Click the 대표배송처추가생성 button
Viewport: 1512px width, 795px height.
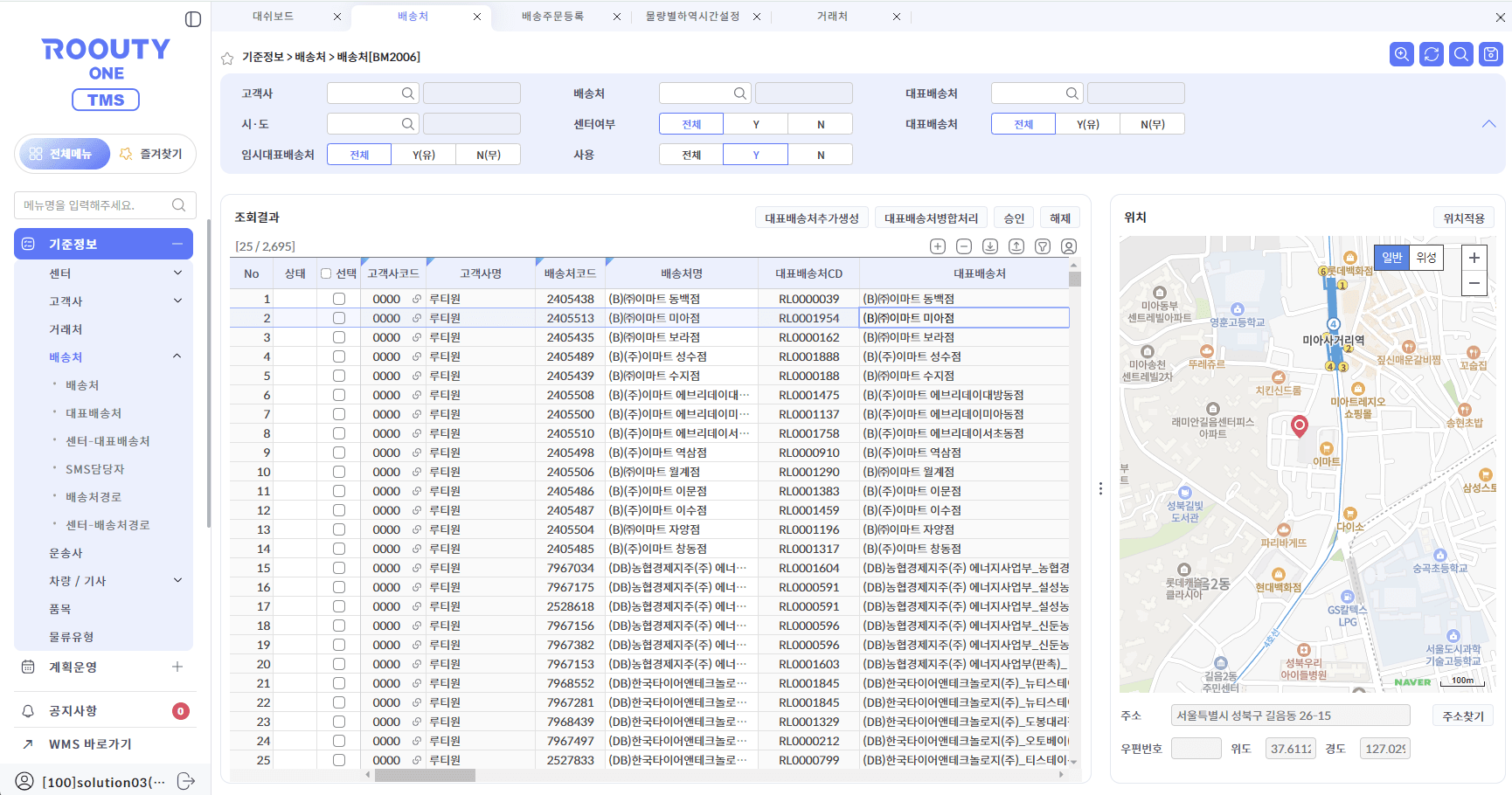tap(812, 218)
